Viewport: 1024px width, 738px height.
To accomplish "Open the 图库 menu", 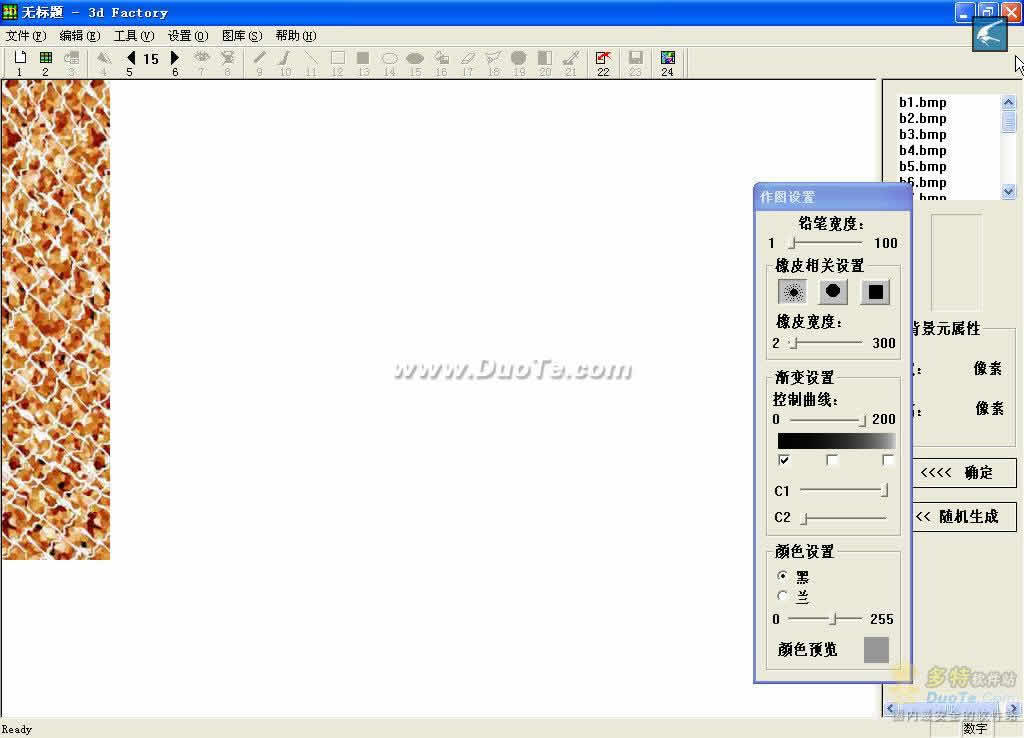I will point(241,36).
